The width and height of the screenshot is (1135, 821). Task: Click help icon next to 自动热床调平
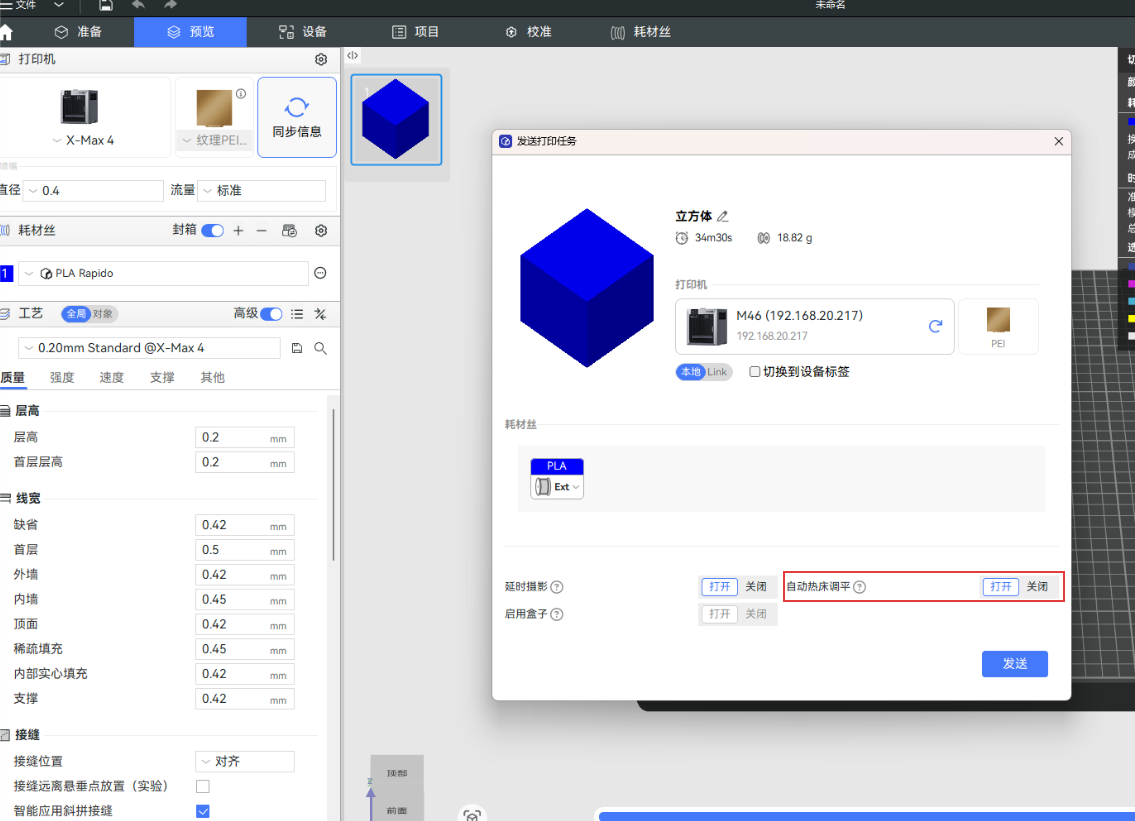point(859,587)
